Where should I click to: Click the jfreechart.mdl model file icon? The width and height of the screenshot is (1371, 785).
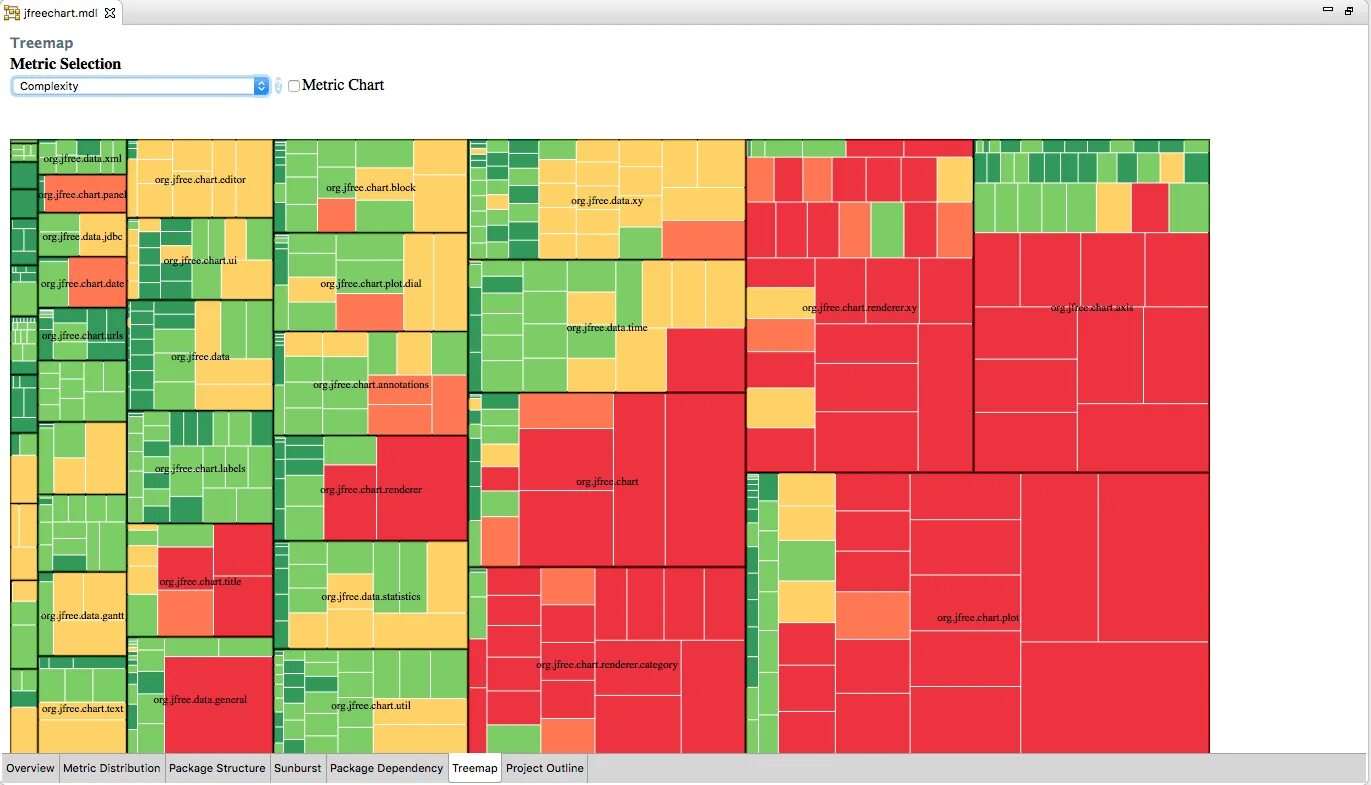(12, 13)
